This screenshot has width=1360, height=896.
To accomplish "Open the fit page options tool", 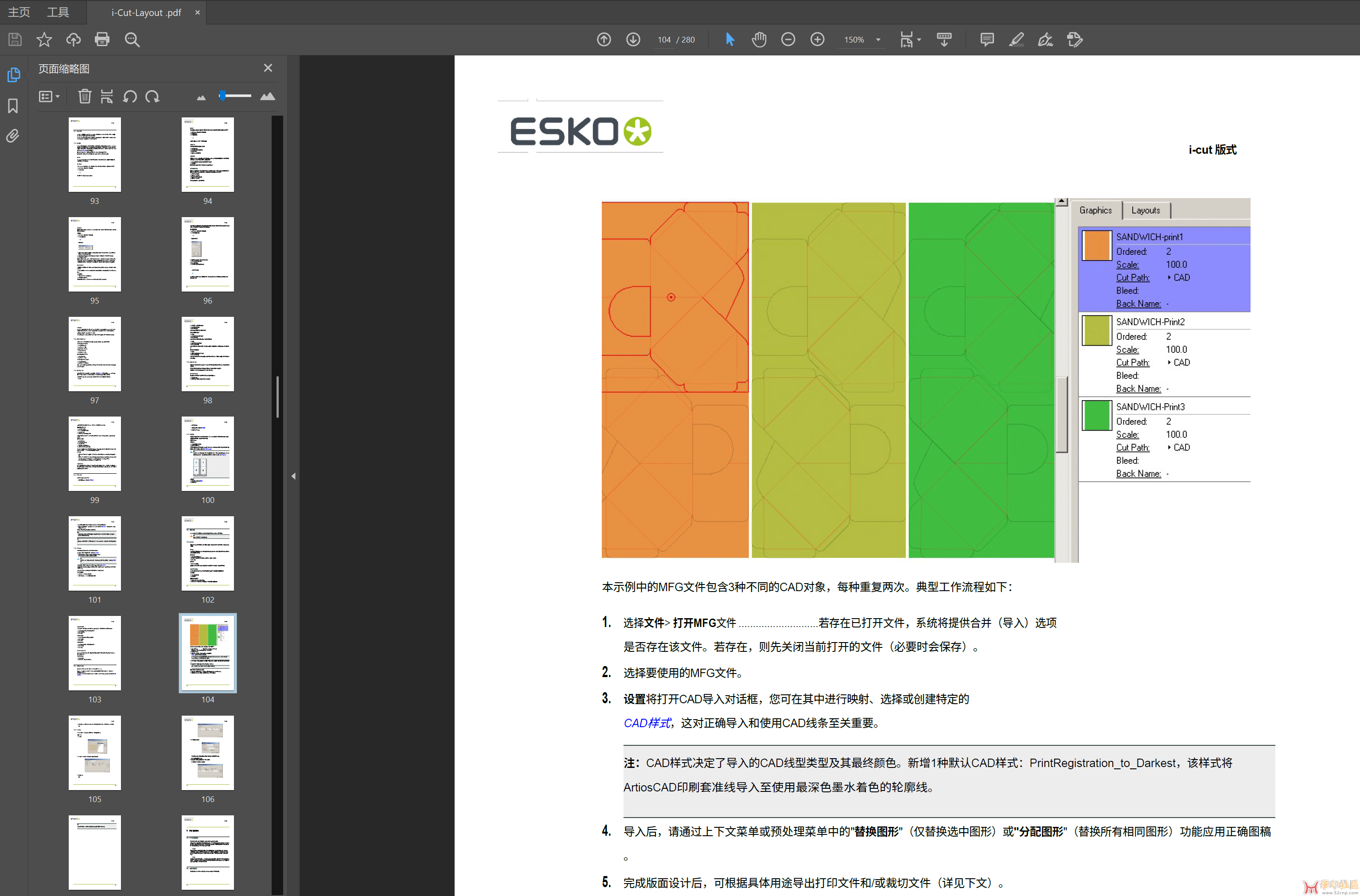I will point(906,39).
